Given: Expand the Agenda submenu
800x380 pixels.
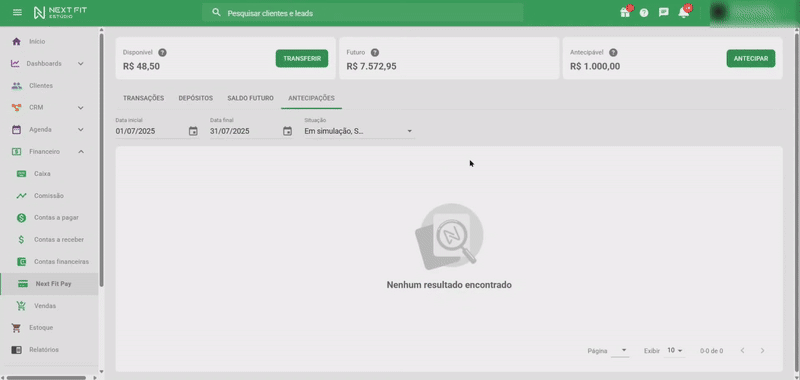Looking at the screenshot, I should (x=81, y=130).
